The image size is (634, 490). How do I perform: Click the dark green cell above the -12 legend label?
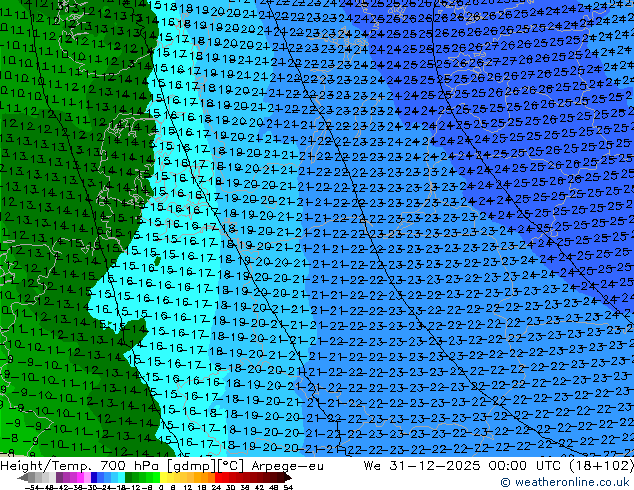(x=129, y=477)
